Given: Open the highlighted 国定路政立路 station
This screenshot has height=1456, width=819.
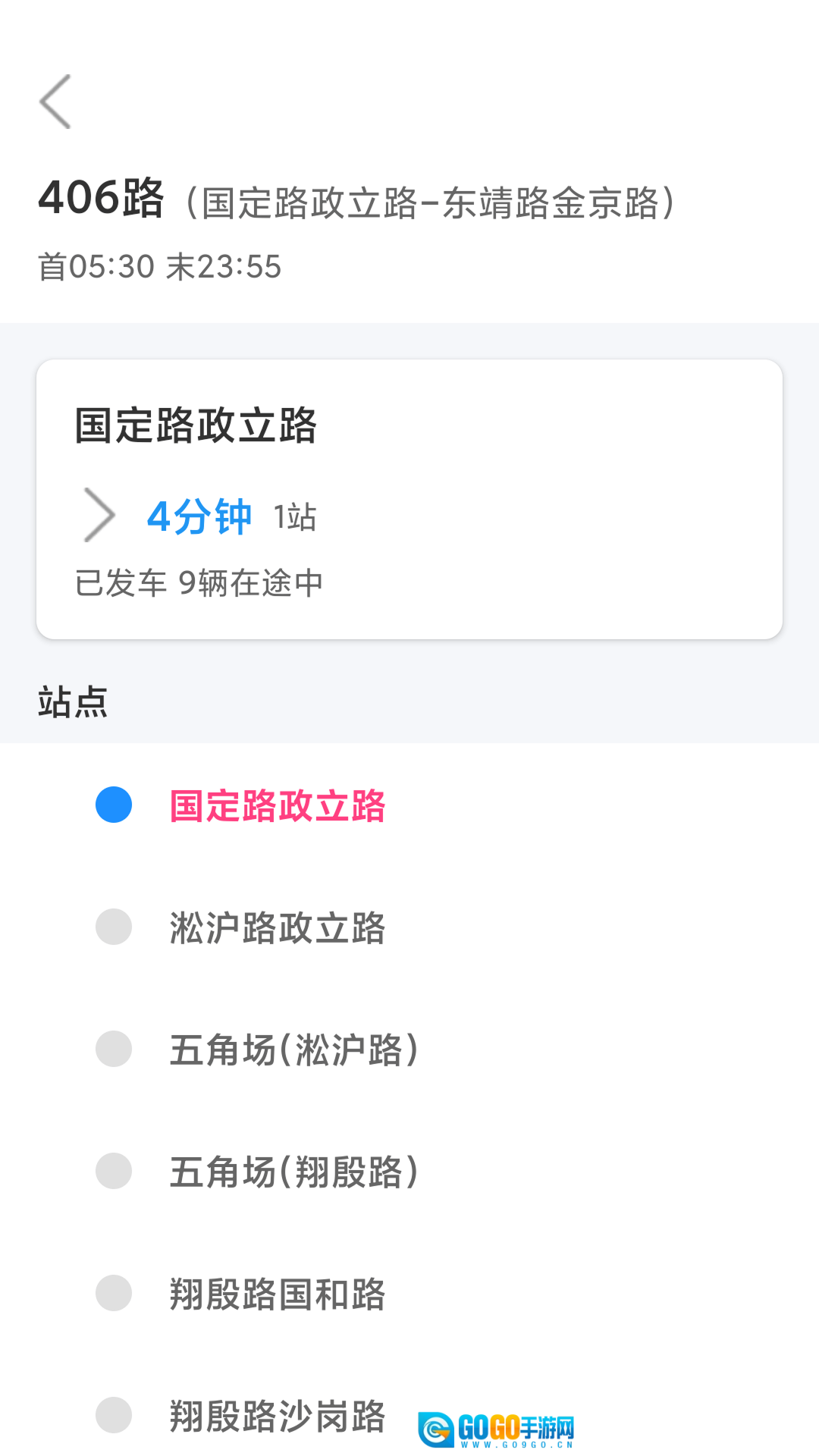Looking at the screenshot, I should tap(278, 805).
